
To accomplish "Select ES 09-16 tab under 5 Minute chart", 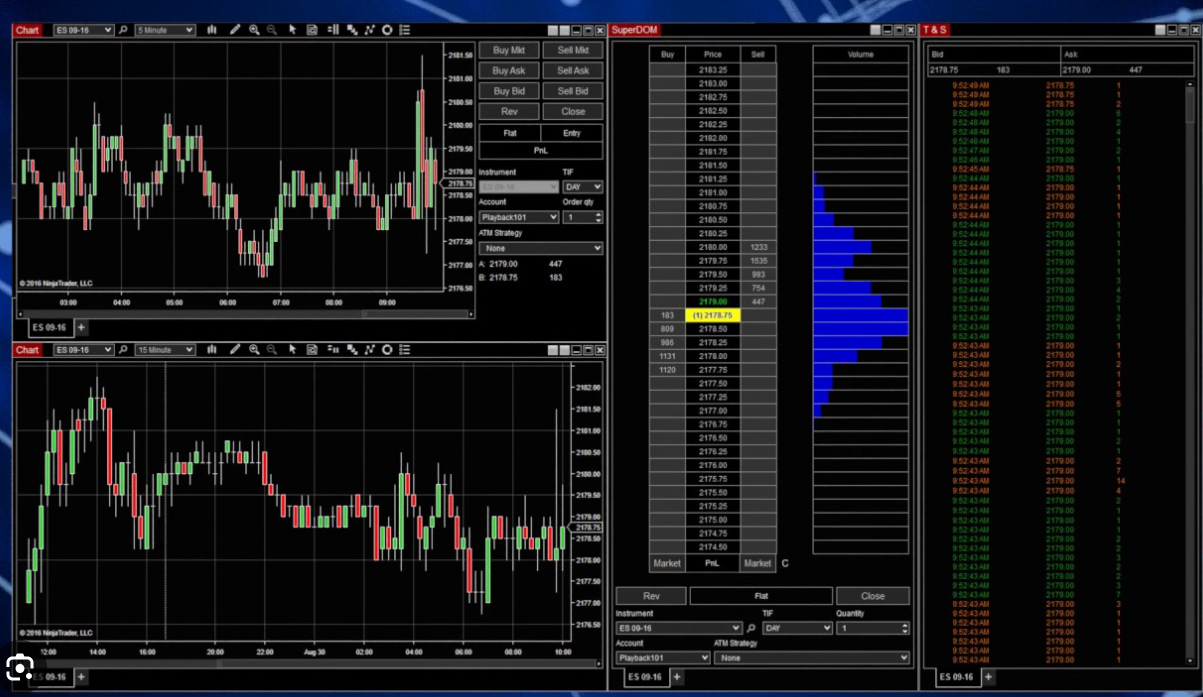I will pyautogui.click(x=49, y=327).
